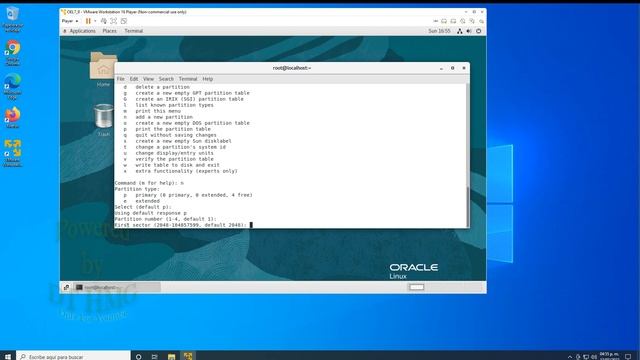Open the Terminal menu in the terminal window
Screen dimensions: 640x360
188,79
